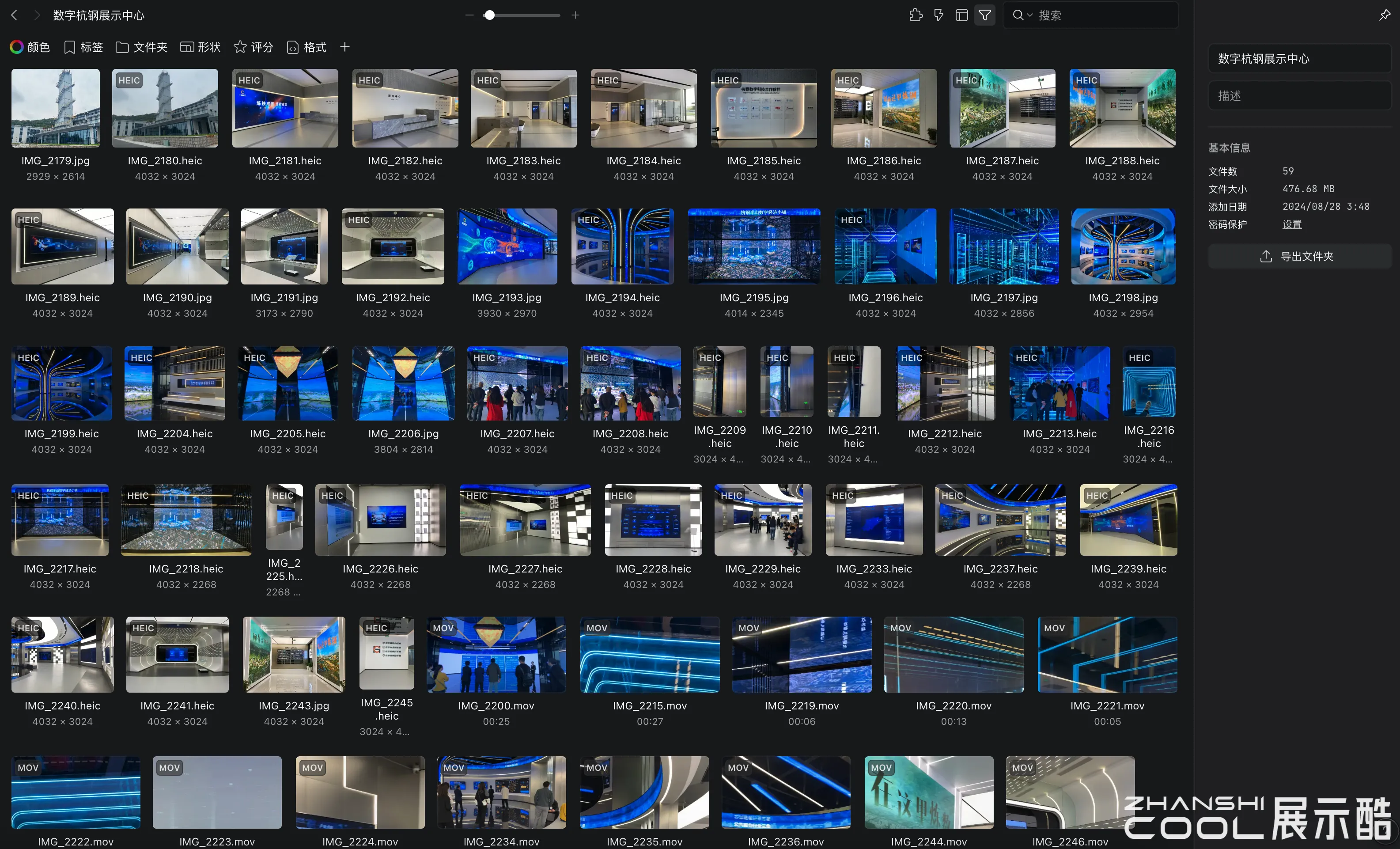Filter by tags (标签)
The image size is (1400, 849).
point(83,47)
